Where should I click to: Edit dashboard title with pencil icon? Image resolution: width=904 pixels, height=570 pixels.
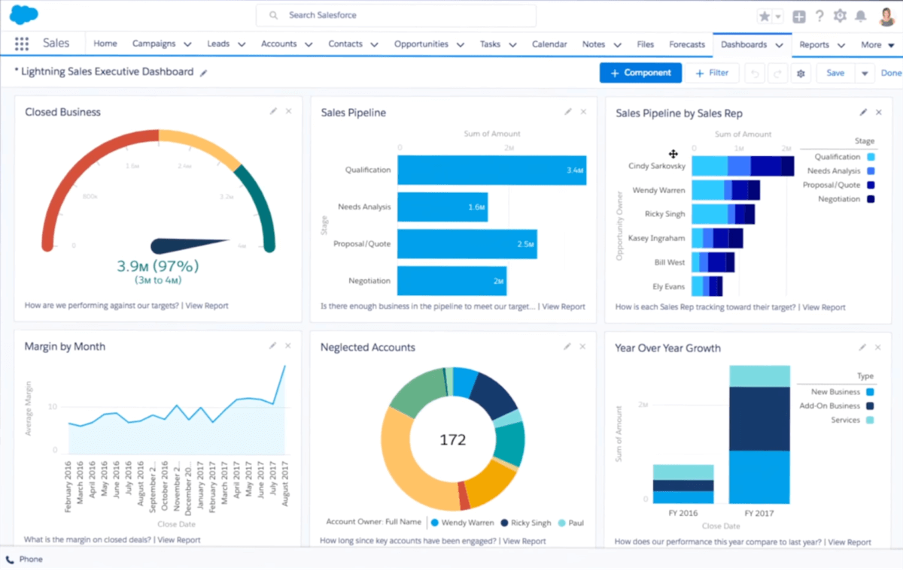204,73
